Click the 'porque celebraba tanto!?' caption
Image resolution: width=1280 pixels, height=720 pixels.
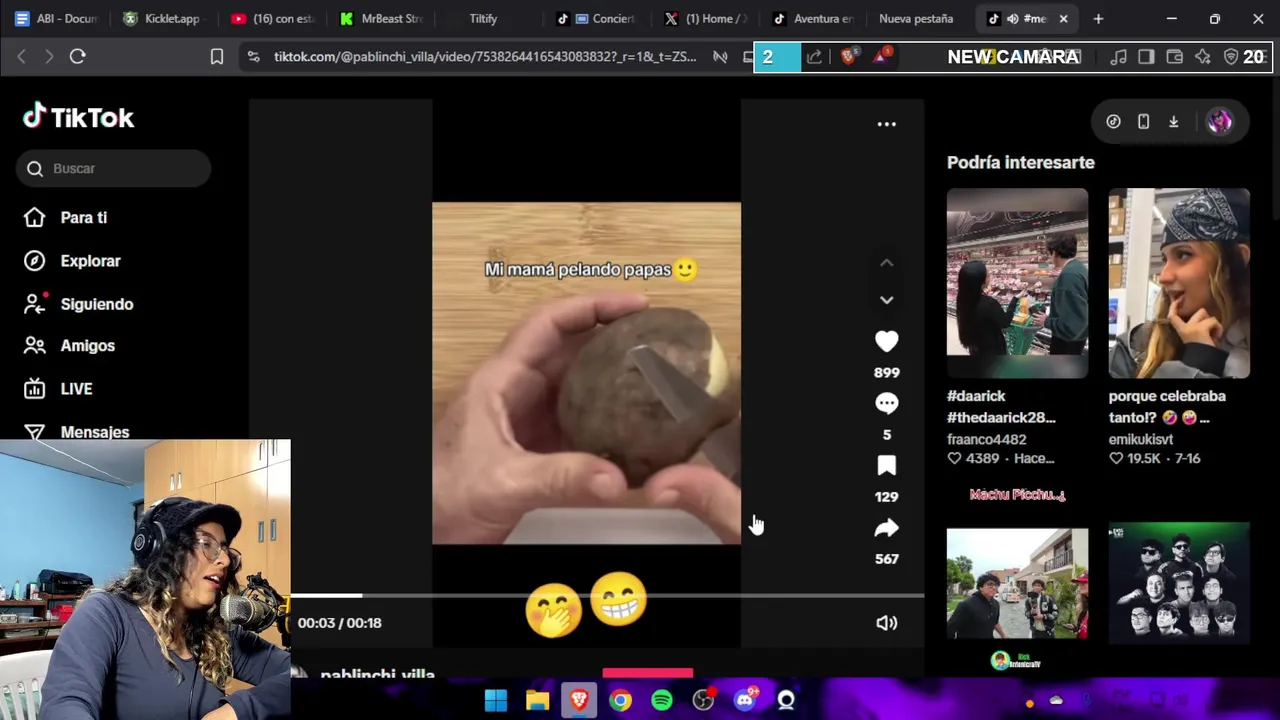tap(1167, 407)
